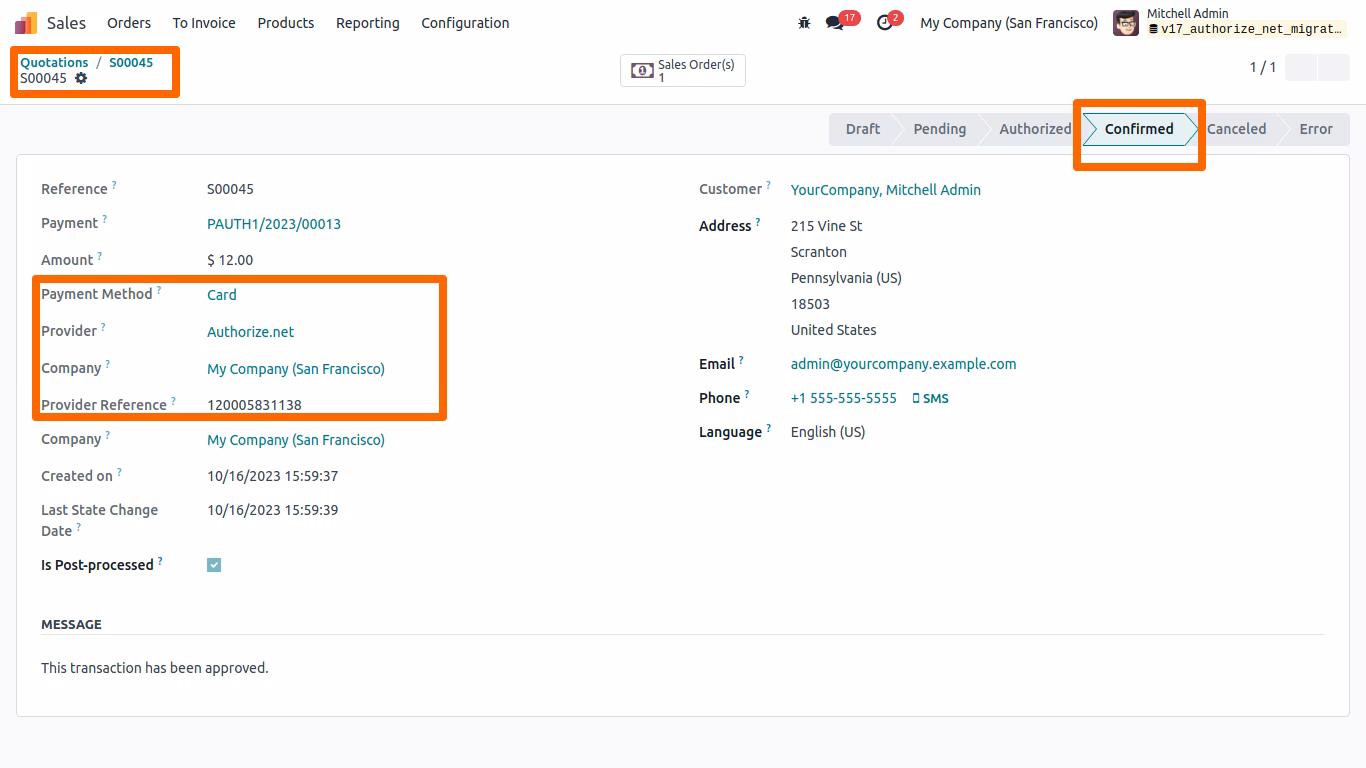Open the Card payment method link
1366x768 pixels.
222,295
